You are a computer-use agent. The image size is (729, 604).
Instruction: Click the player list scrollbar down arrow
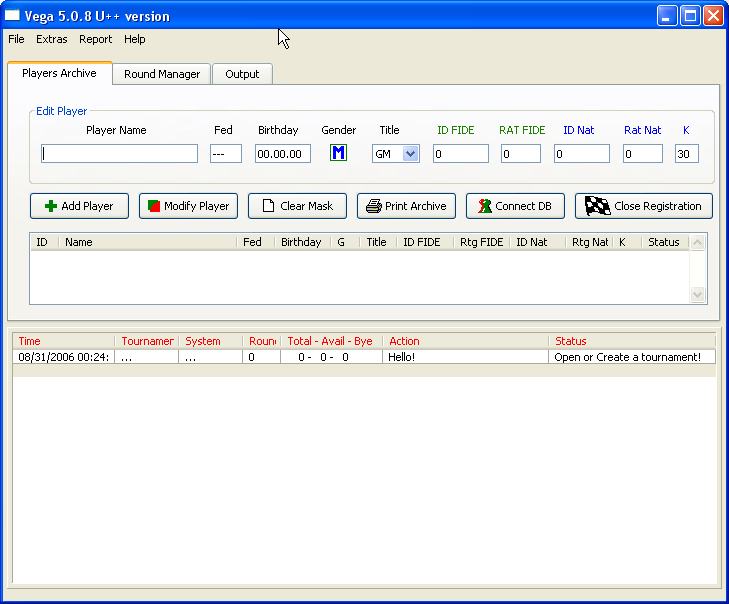tap(698, 295)
